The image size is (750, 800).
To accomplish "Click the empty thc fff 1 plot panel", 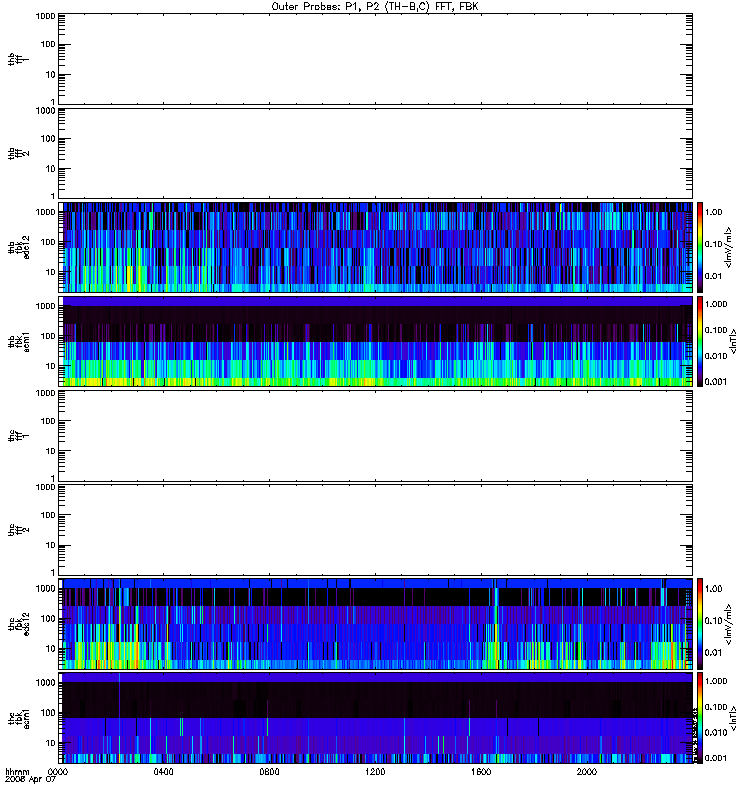I will (x=375, y=436).
